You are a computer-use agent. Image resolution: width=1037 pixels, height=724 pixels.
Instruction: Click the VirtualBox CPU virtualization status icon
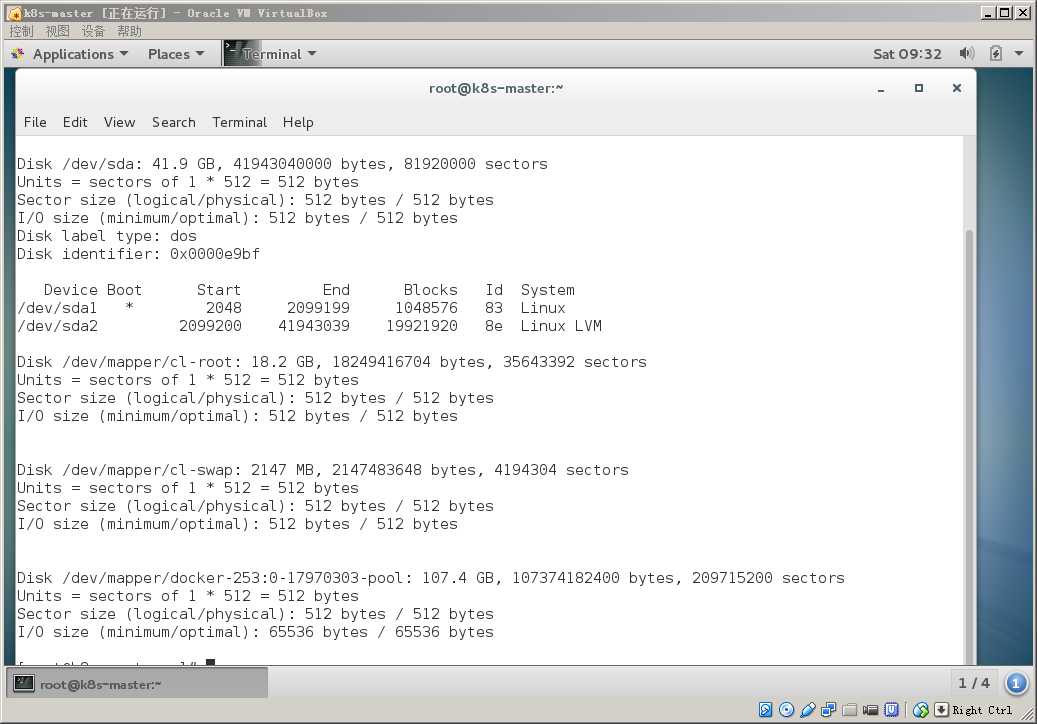(892, 710)
